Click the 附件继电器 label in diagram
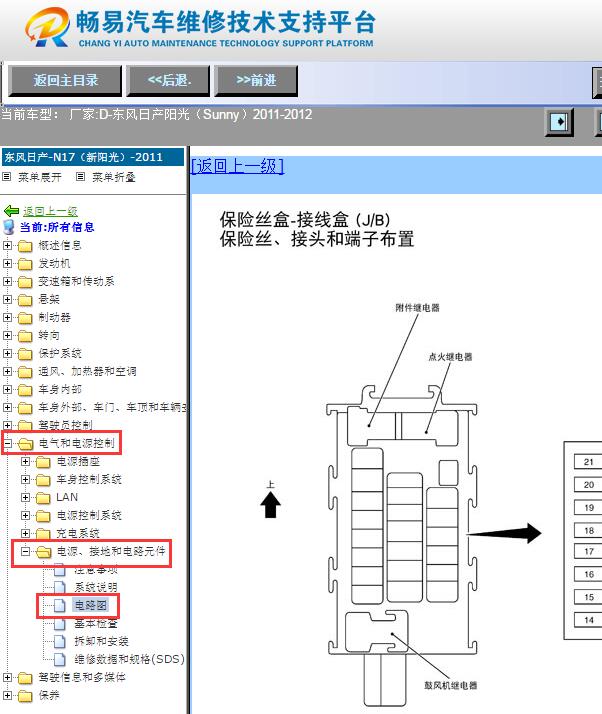The width and height of the screenshot is (602, 714). click(417, 308)
